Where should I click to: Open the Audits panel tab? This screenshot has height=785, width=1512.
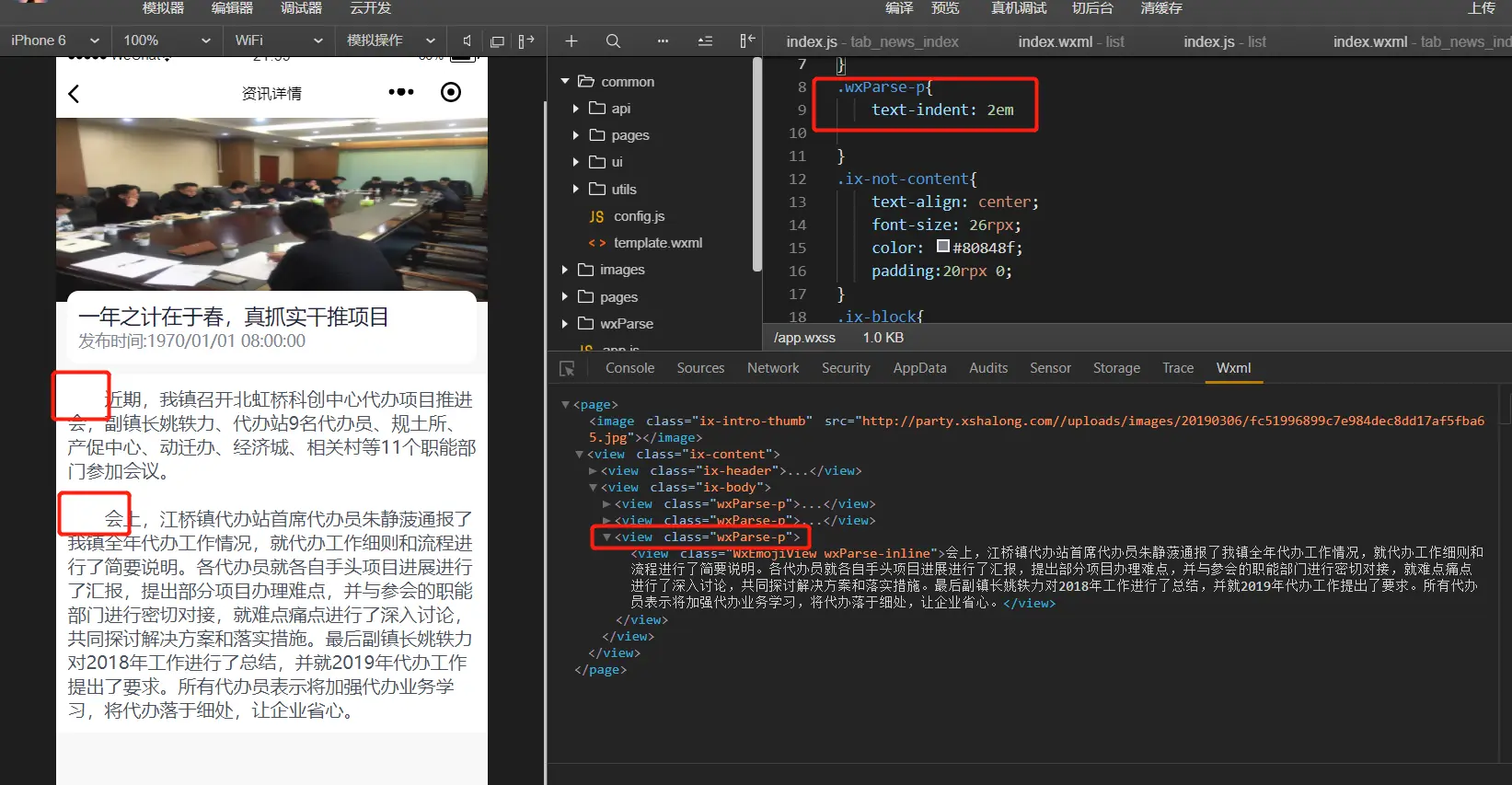click(988, 368)
